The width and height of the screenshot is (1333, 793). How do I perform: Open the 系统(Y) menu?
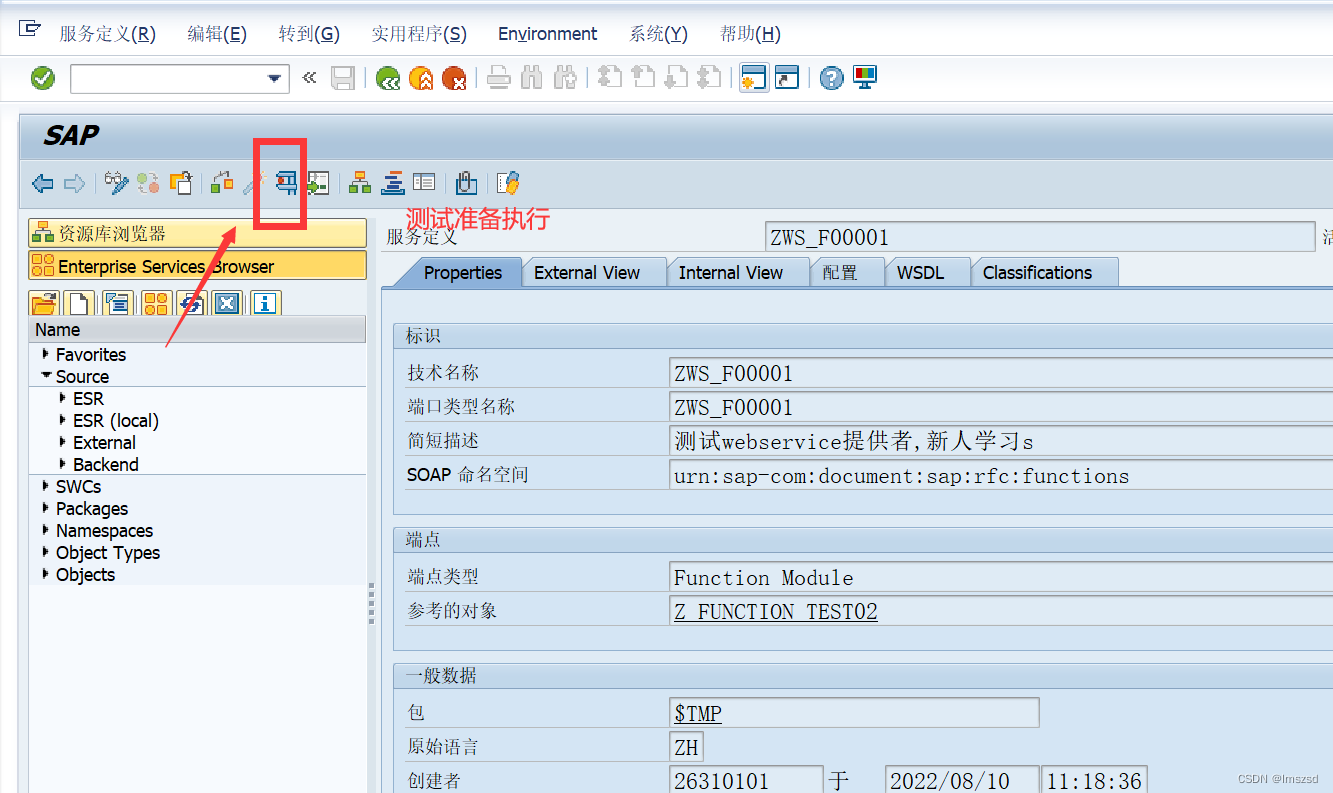659,34
